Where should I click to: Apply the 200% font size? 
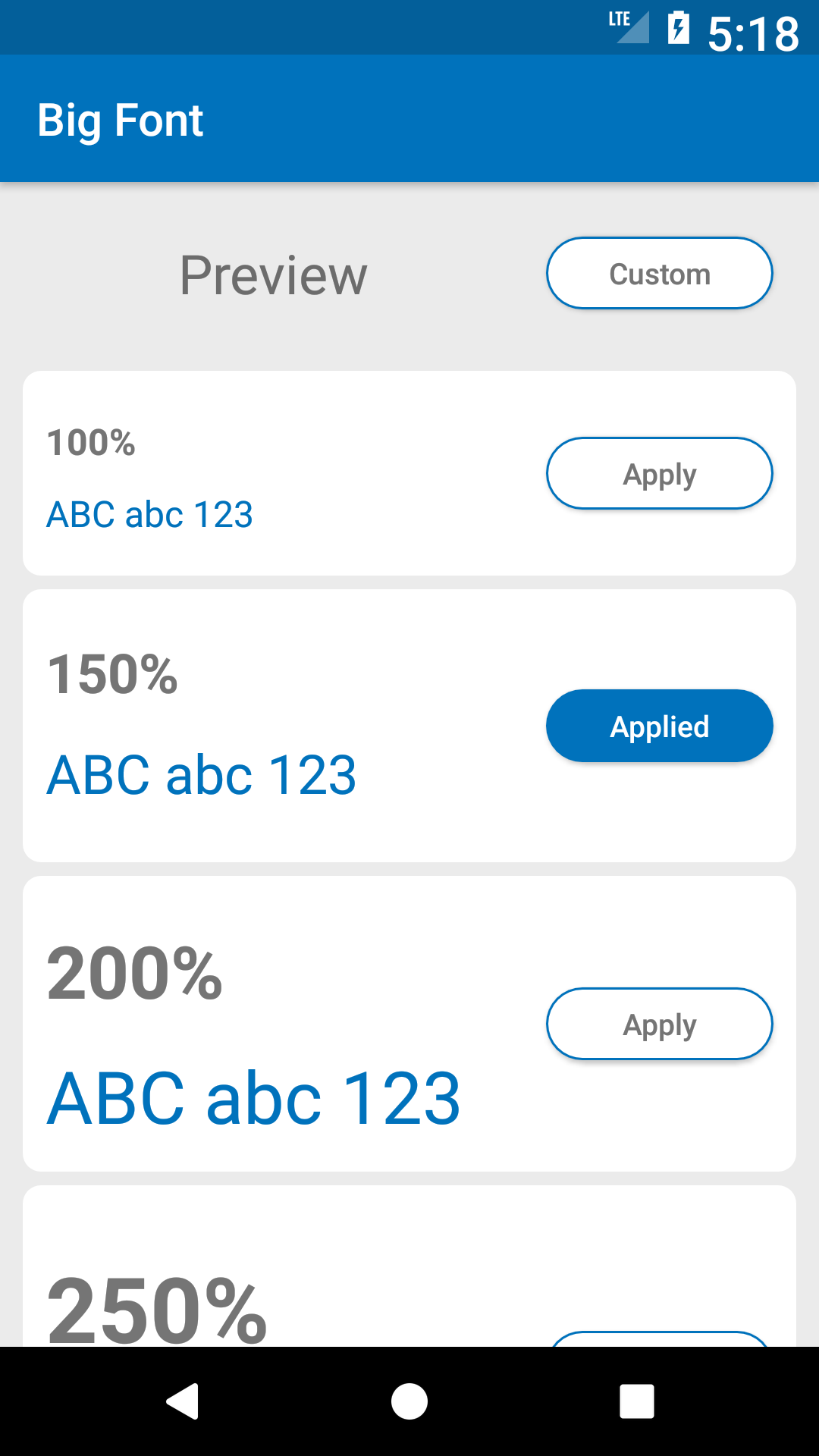pyautogui.click(x=660, y=1024)
